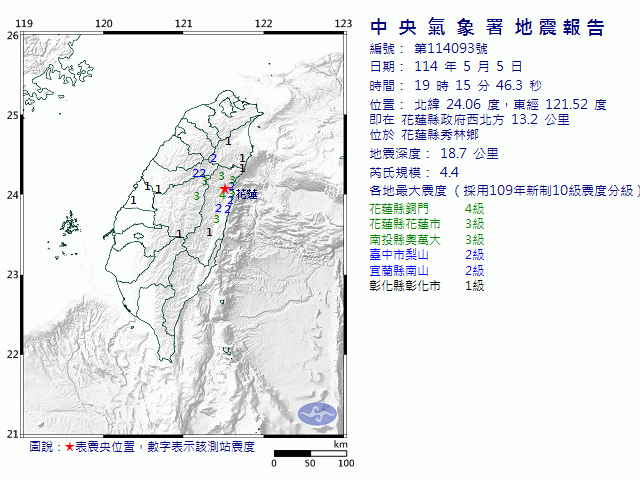Click the latitude axis label 21

13,434
